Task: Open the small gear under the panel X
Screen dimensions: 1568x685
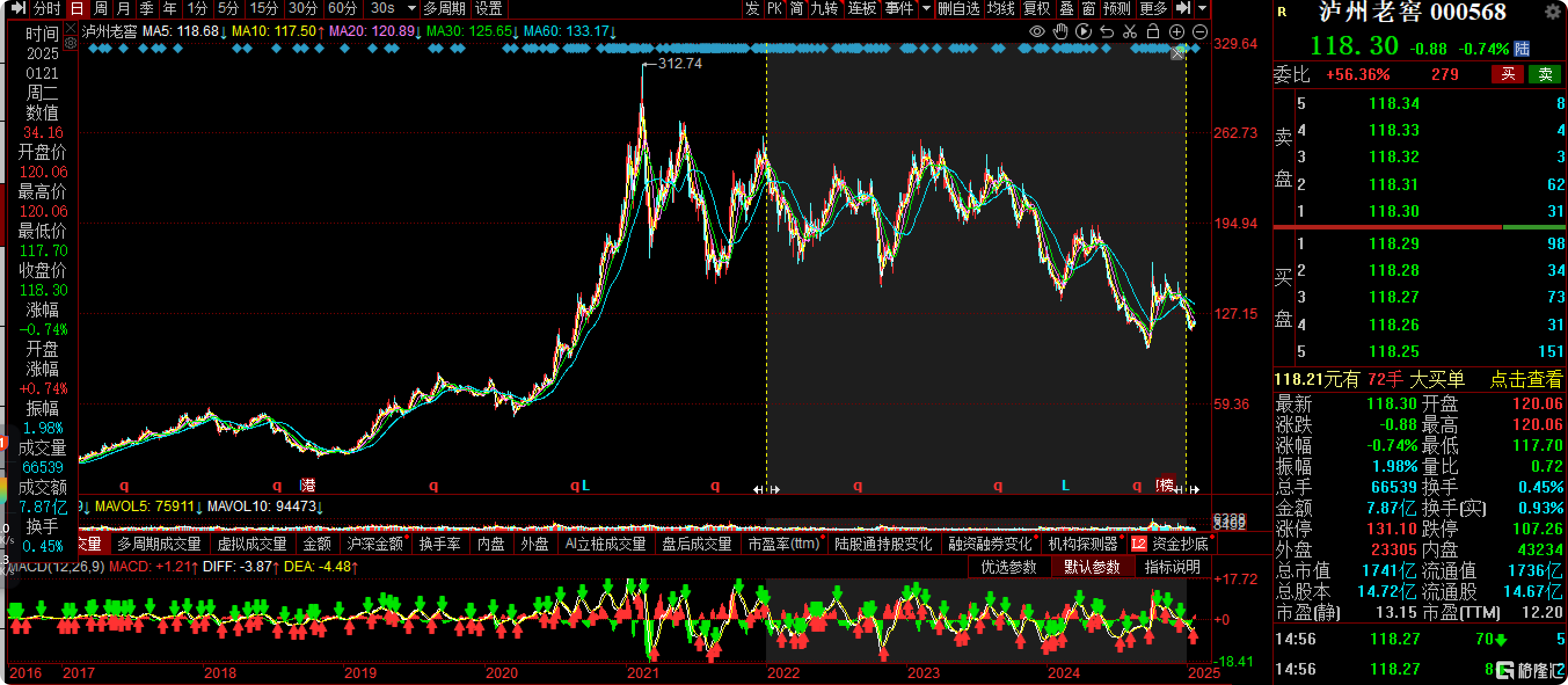Action: click(x=71, y=43)
